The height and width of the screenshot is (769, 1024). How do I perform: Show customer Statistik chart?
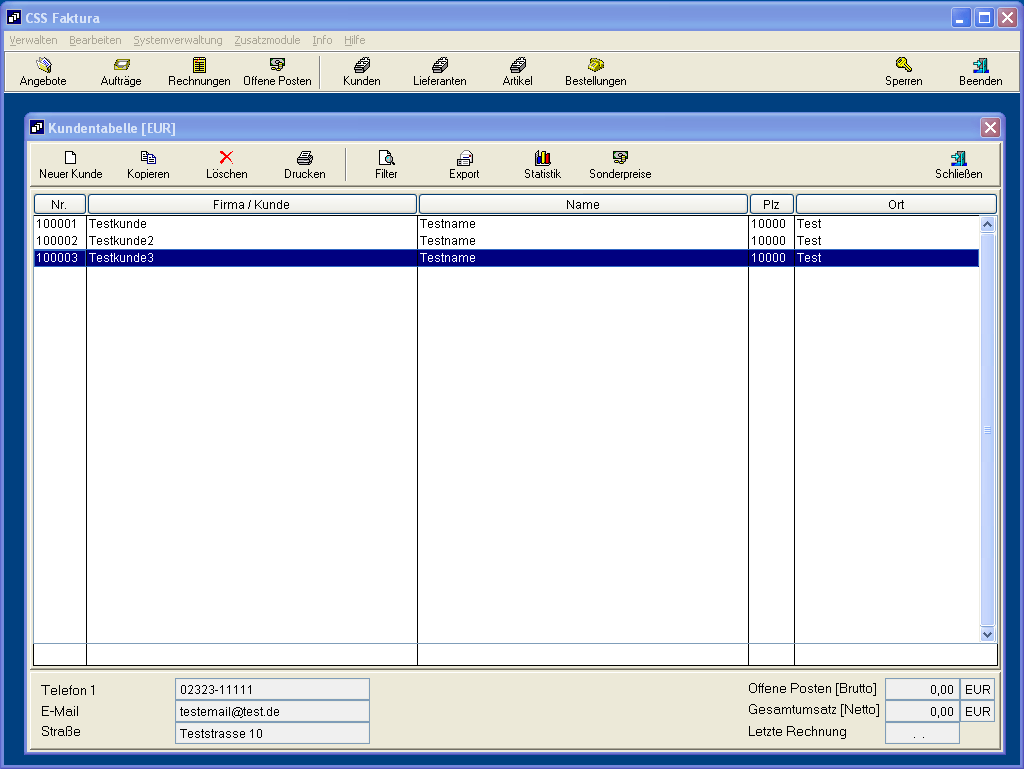(542, 165)
